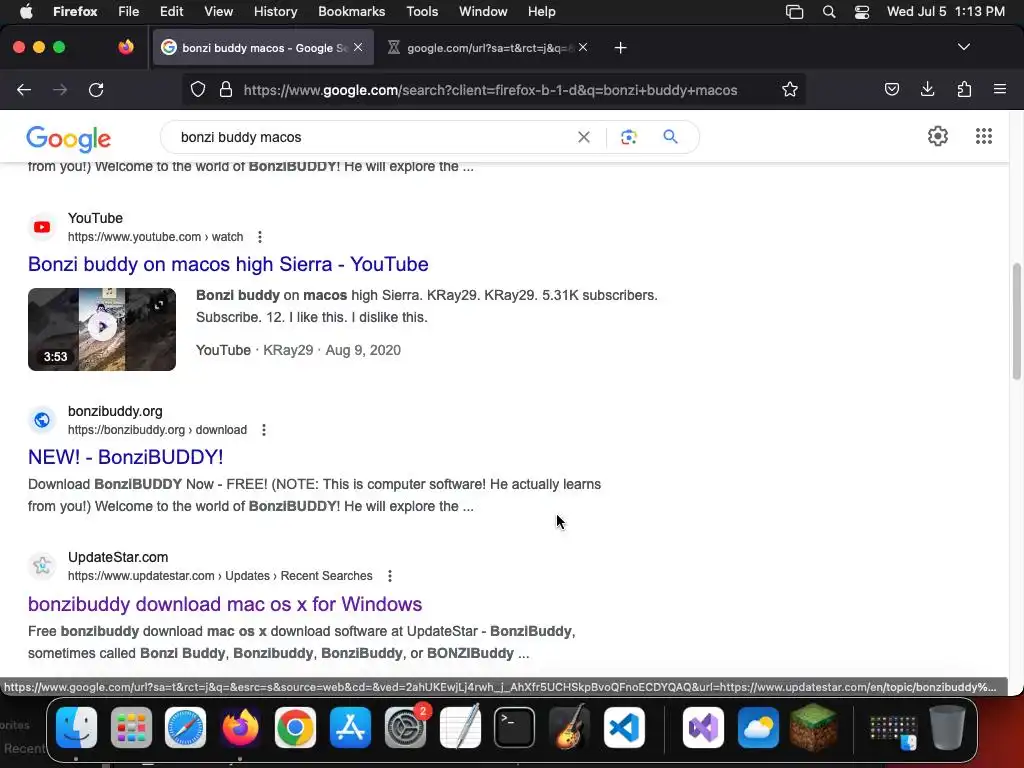Open the File menu
The image size is (1024, 768).
coord(129,11)
